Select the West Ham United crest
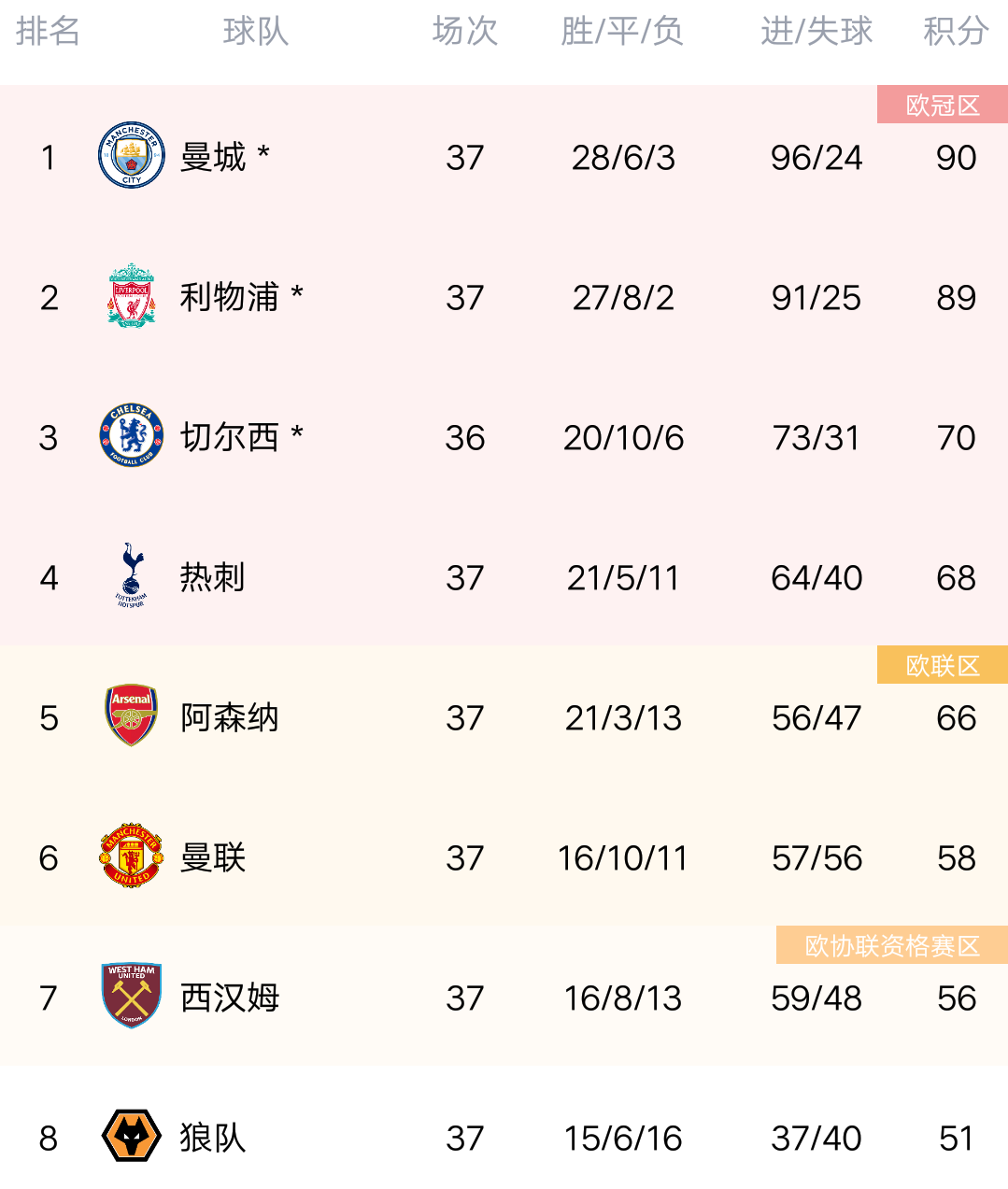The width and height of the screenshot is (1008, 1189). [132, 996]
